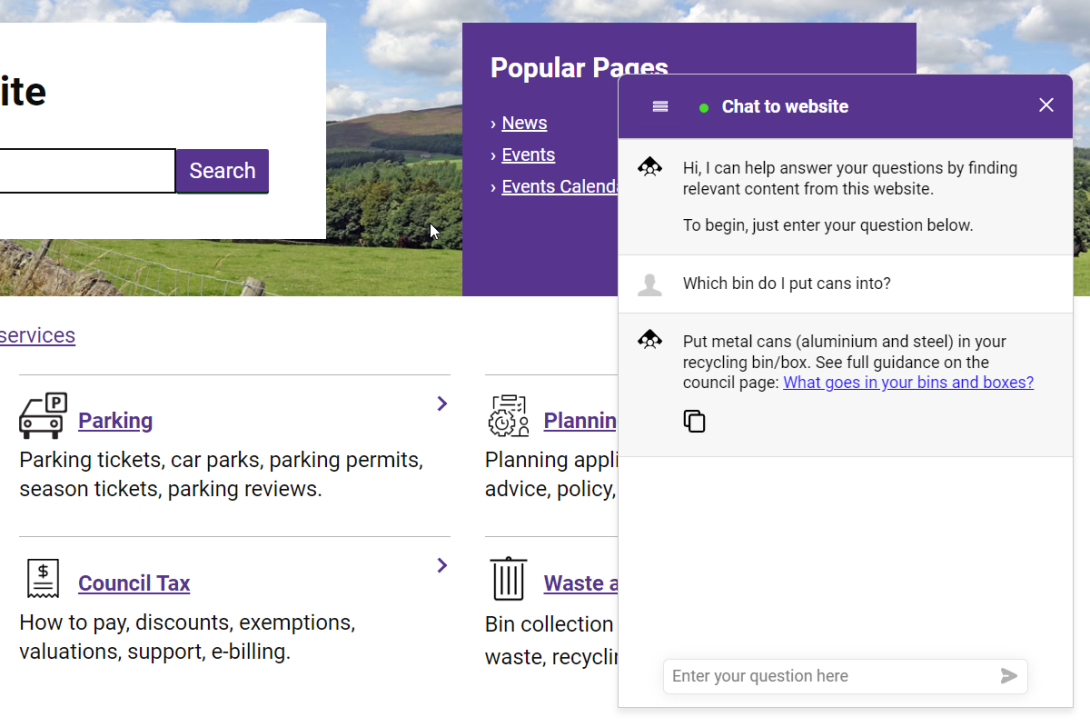Copy the chatbot's answer with copy icon
This screenshot has height=727, width=1090.
point(694,421)
